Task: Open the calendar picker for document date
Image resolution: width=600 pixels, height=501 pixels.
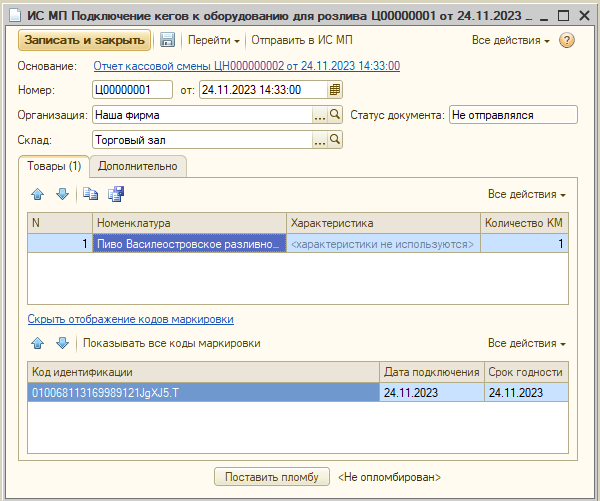Action: click(x=335, y=90)
